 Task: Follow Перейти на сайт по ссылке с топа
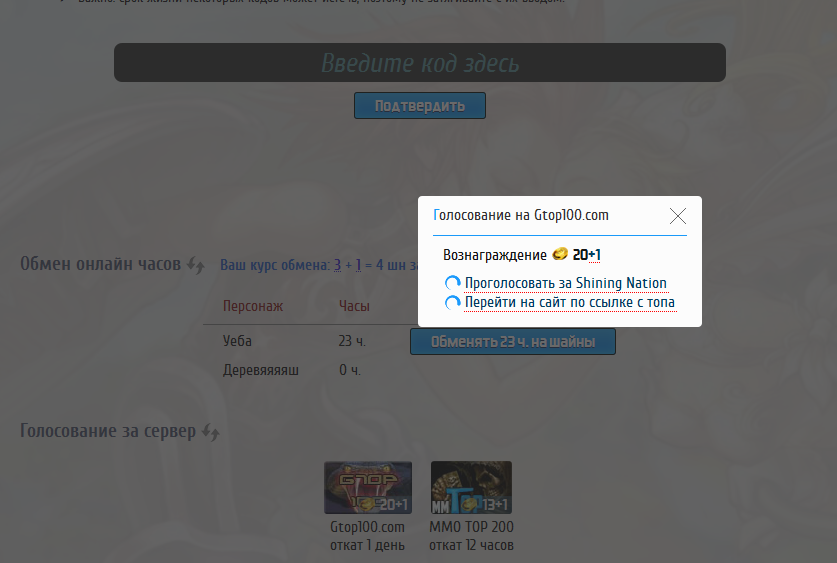569,302
